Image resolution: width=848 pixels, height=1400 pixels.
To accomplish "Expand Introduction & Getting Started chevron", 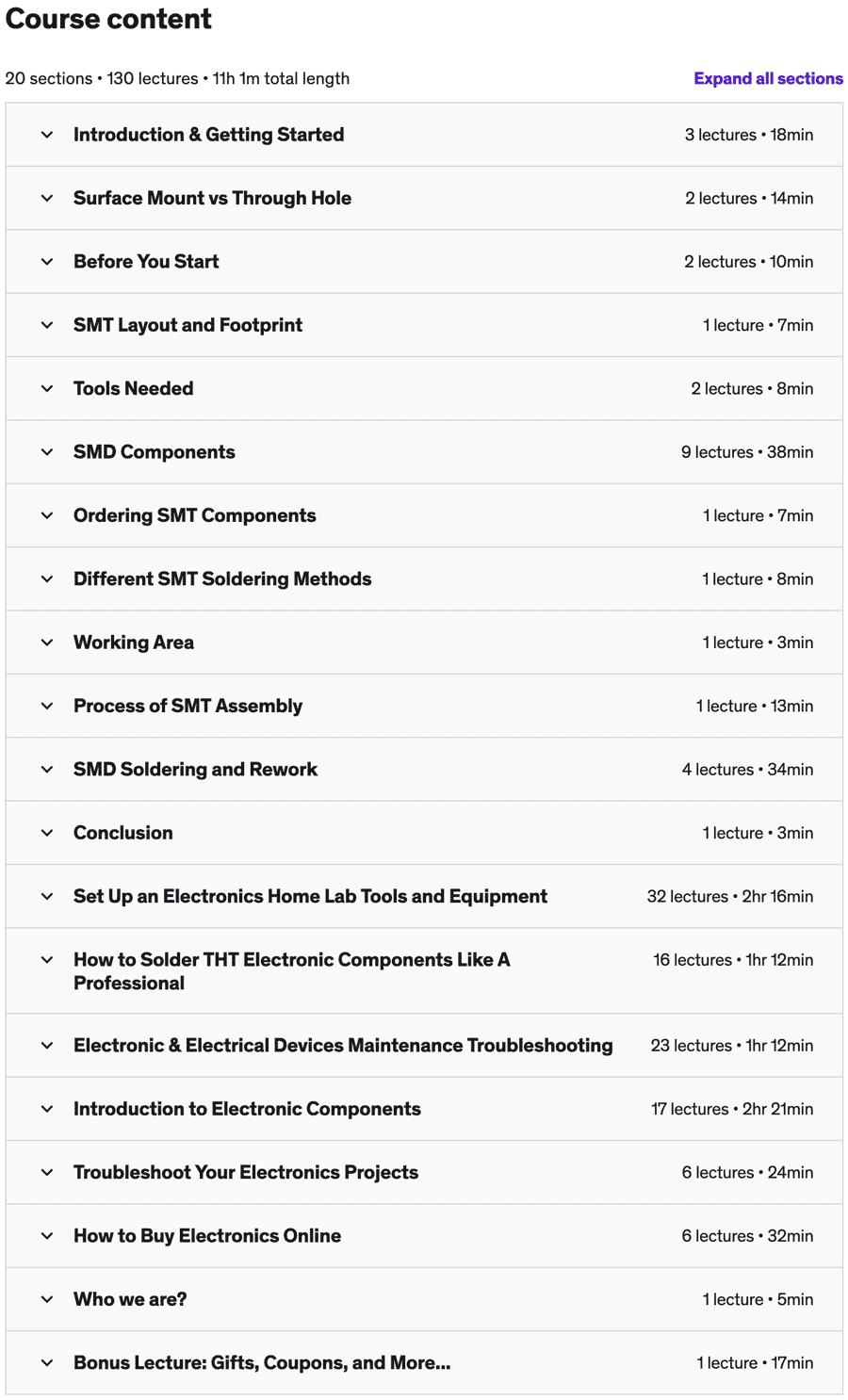I will pyautogui.click(x=47, y=135).
